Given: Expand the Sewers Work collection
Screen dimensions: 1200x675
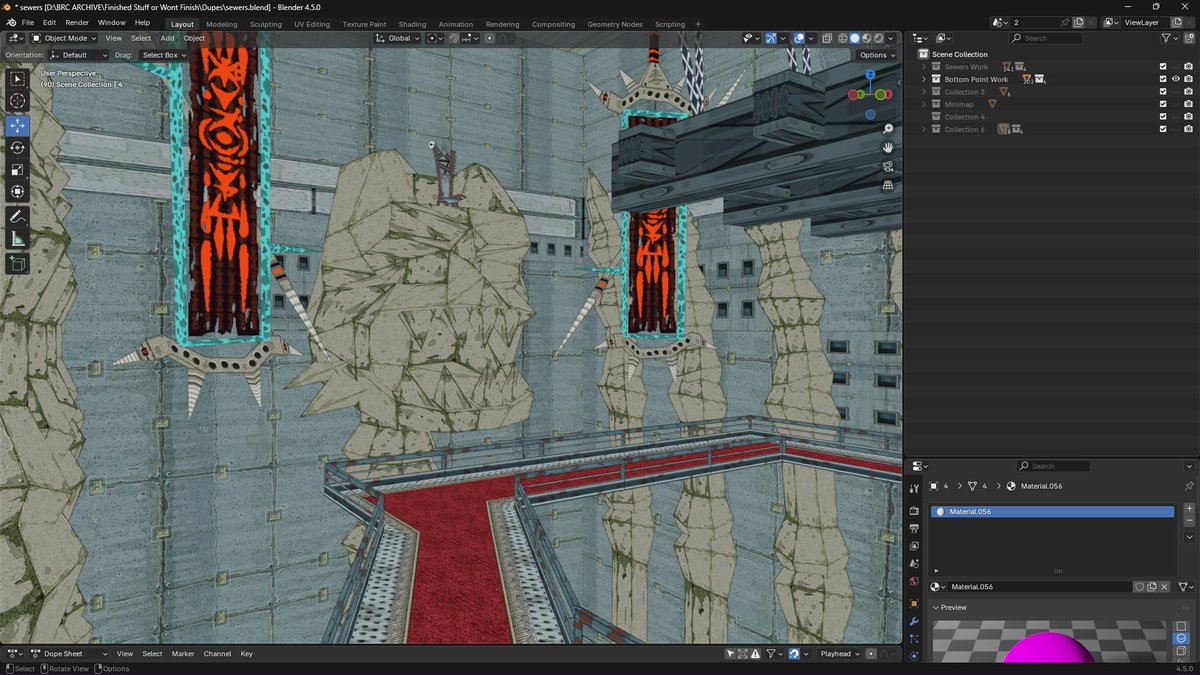Looking at the screenshot, I should click(924, 67).
